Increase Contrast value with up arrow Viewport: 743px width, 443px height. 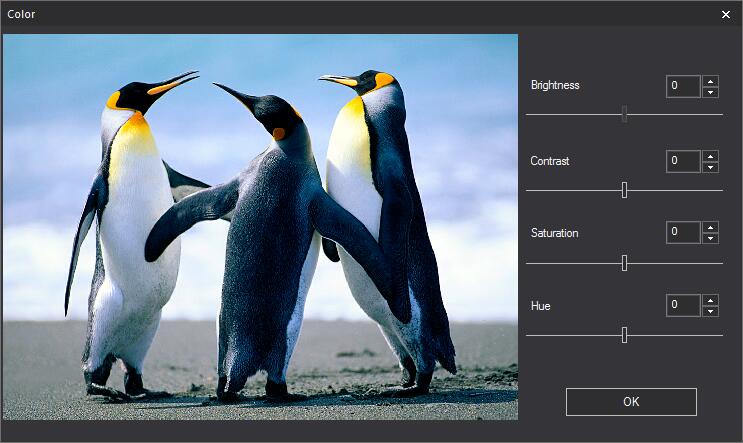tap(710, 155)
